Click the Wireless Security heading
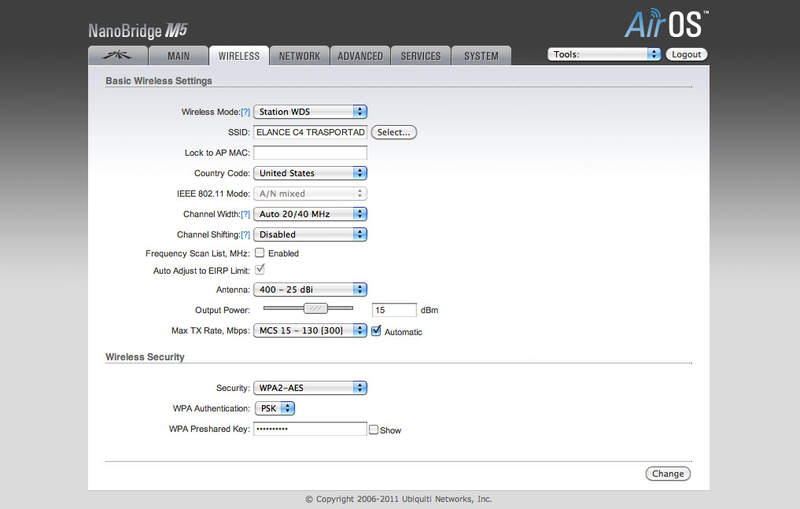The height and width of the screenshot is (509, 800). (145, 357)
